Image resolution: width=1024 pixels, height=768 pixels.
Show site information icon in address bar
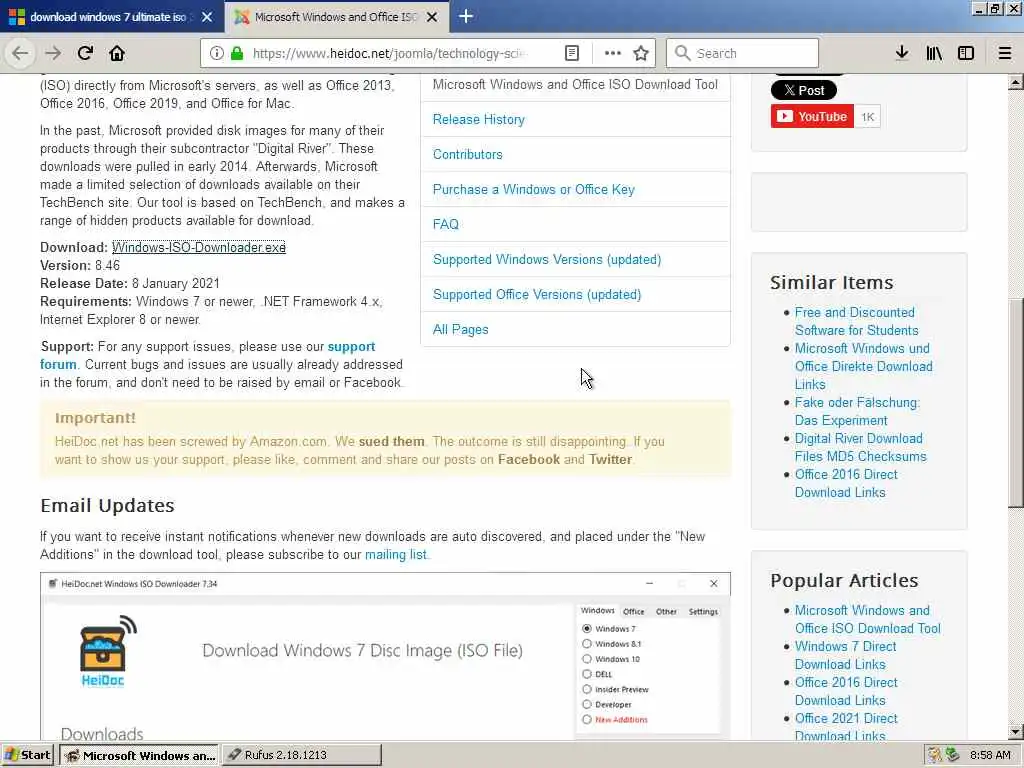pos(217,53)
